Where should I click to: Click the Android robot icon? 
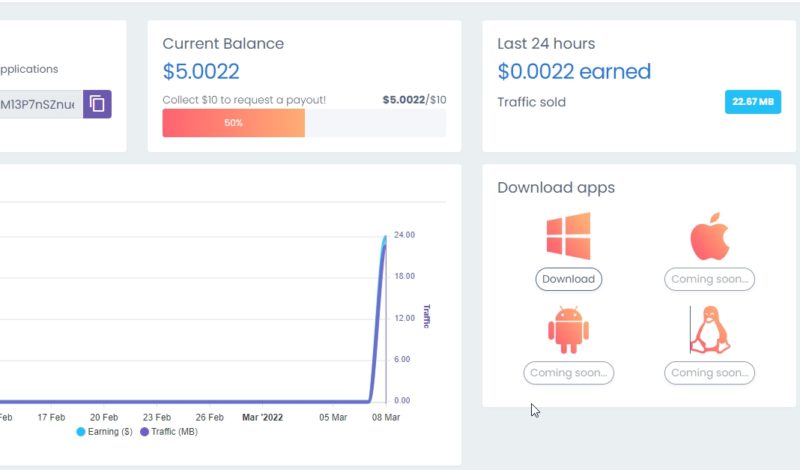[568, 330]
